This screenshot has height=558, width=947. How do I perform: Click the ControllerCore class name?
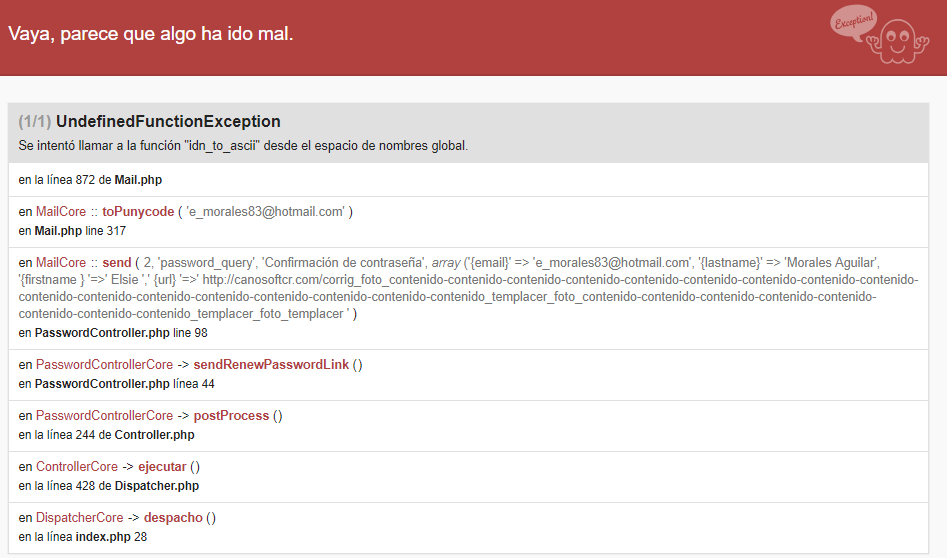point(77,467)
